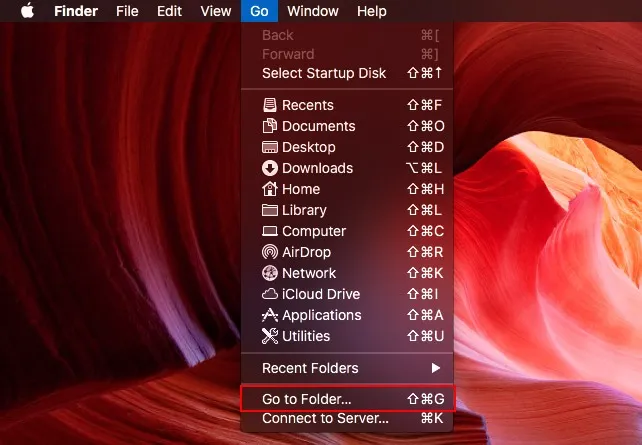Open the Help menu
The image size is (642, 445).
click(371, 11)
